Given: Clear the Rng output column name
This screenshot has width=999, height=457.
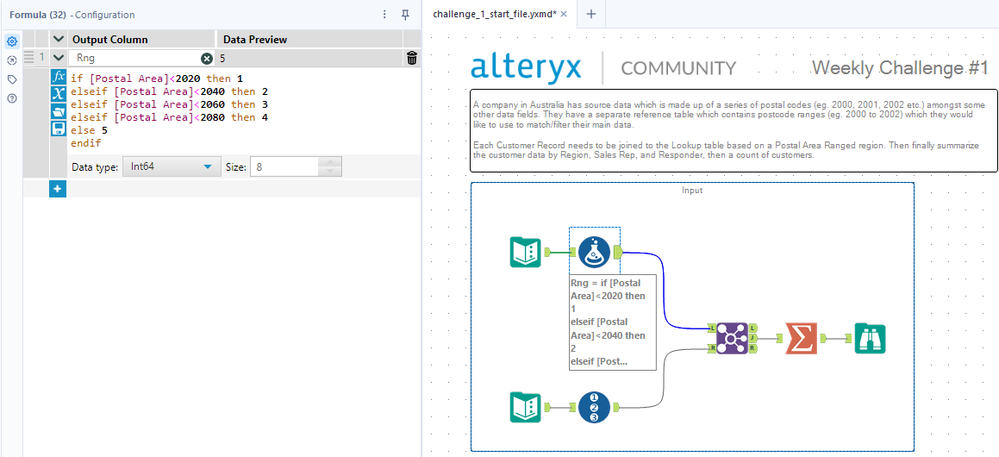Looking at the screenshot, I should coord(206,59).
